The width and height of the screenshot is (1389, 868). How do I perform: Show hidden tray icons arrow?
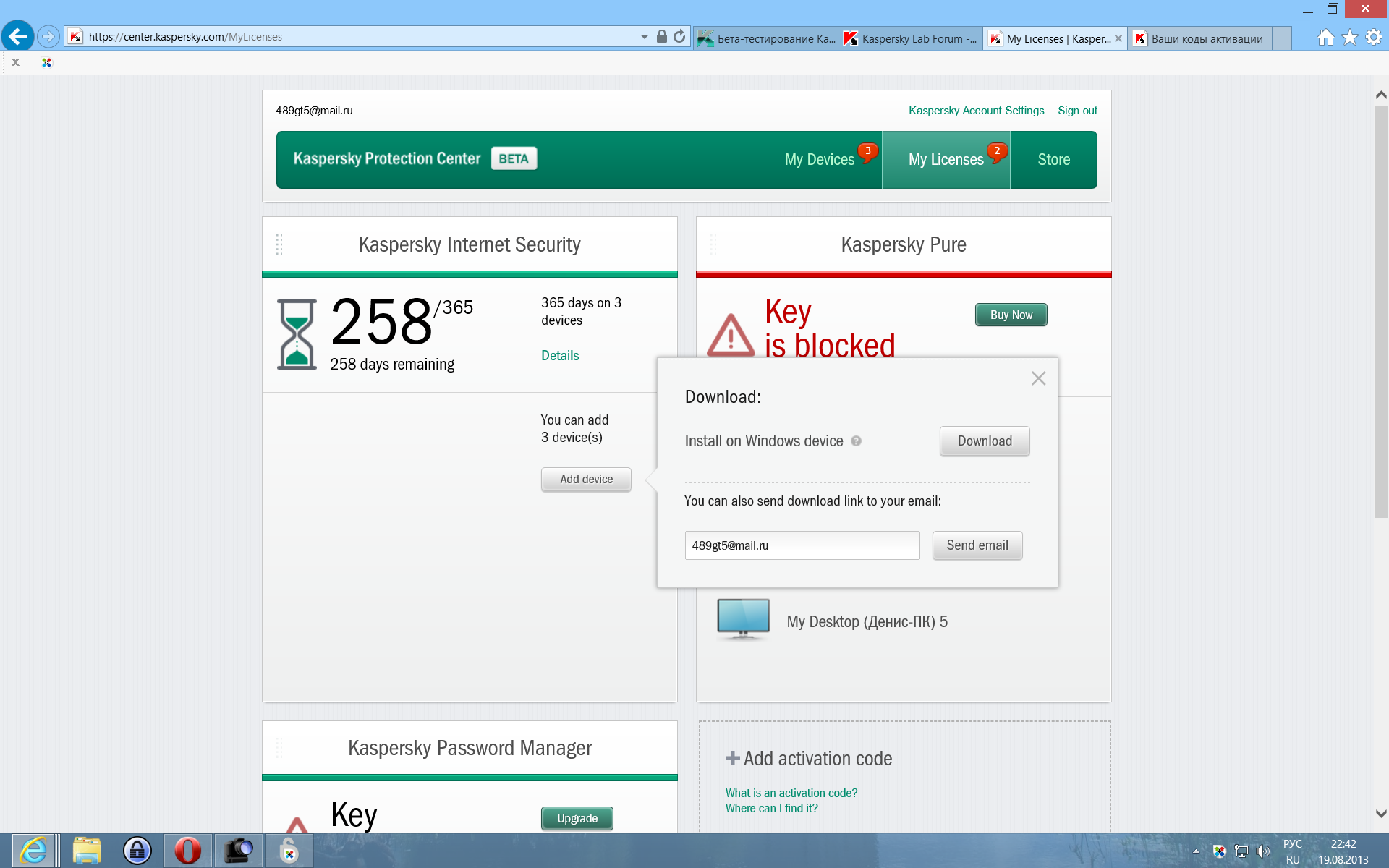pos(1196,851)
